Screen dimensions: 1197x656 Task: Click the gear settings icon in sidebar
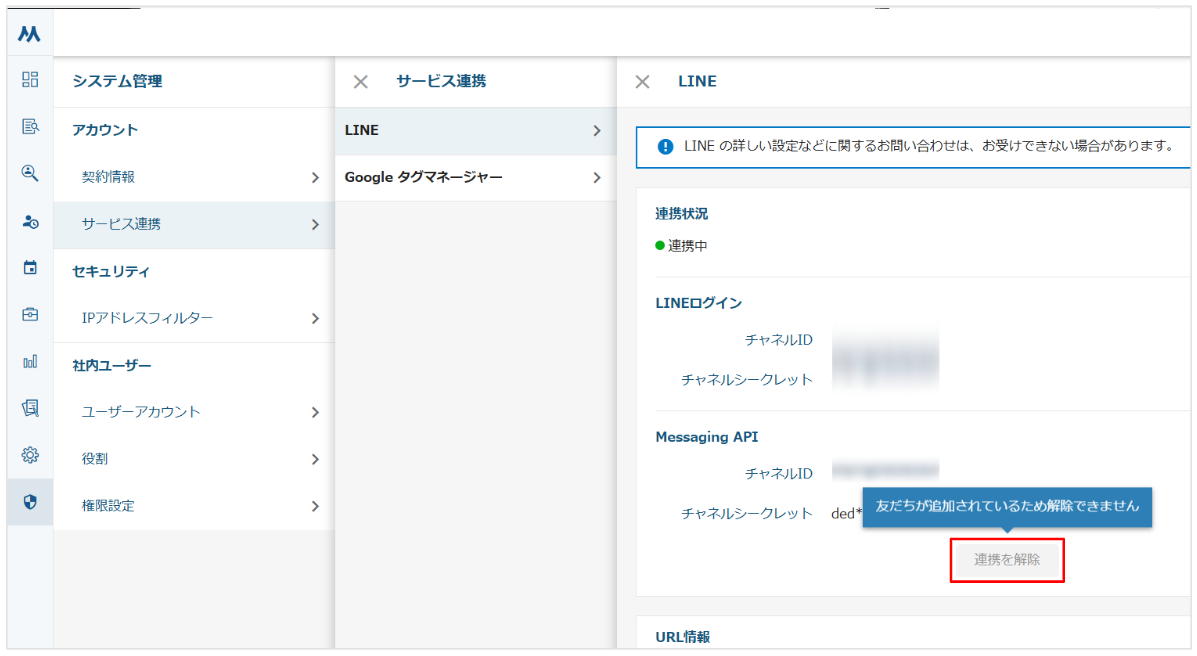click(x=30, y=455)
